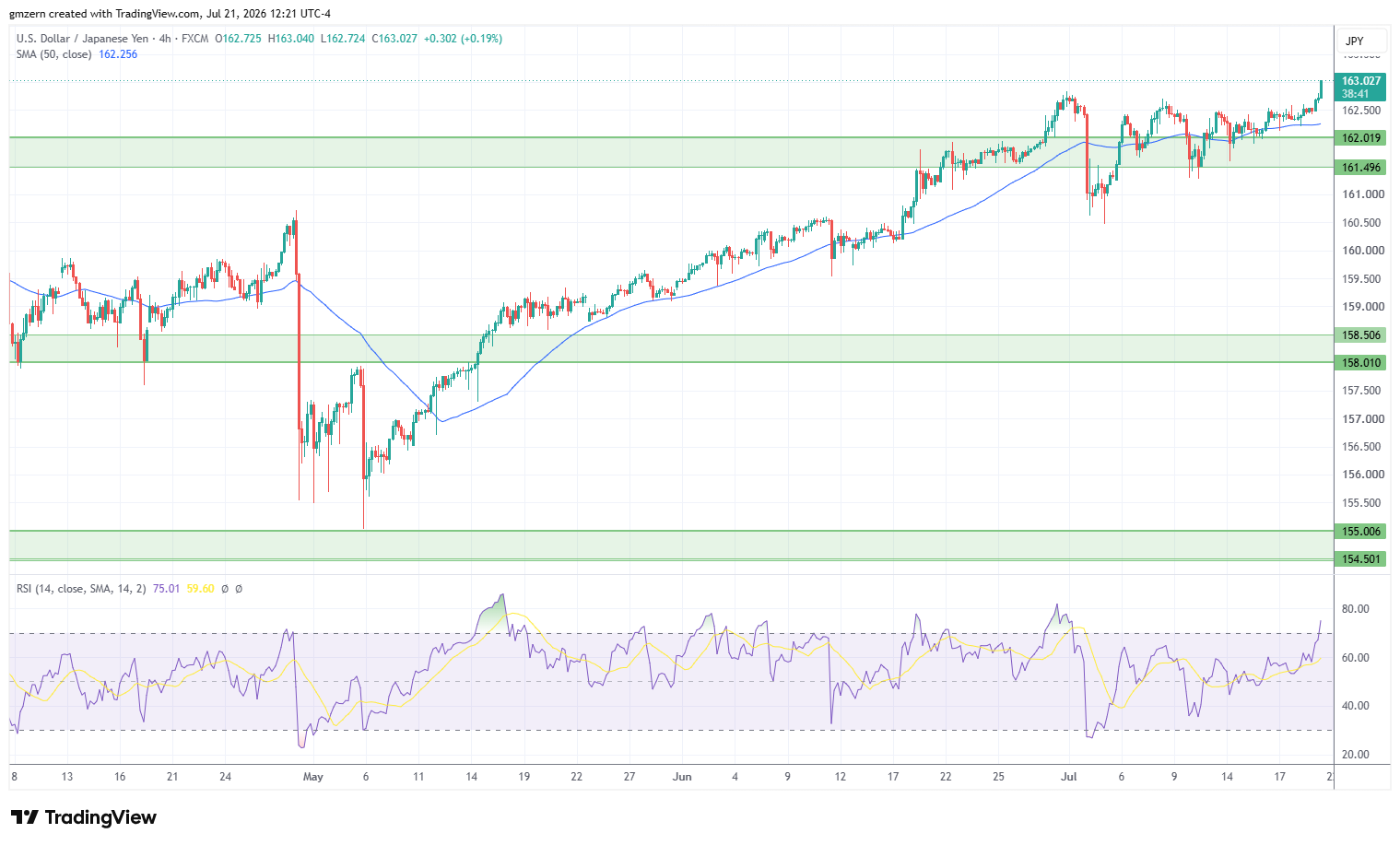
Task: Click the 159.000 price axis label
Action: [1362, 307]
